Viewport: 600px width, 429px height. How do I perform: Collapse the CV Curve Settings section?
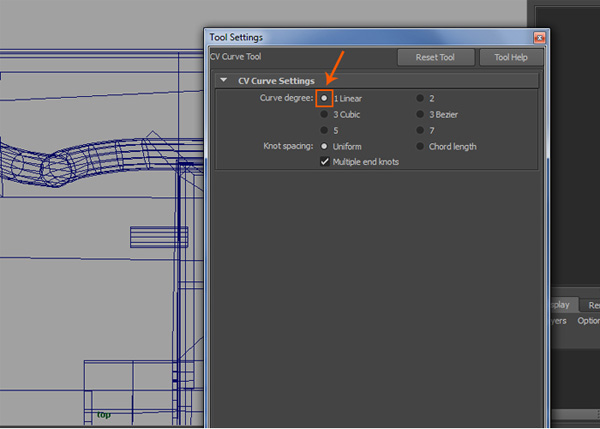coord(223,80)
